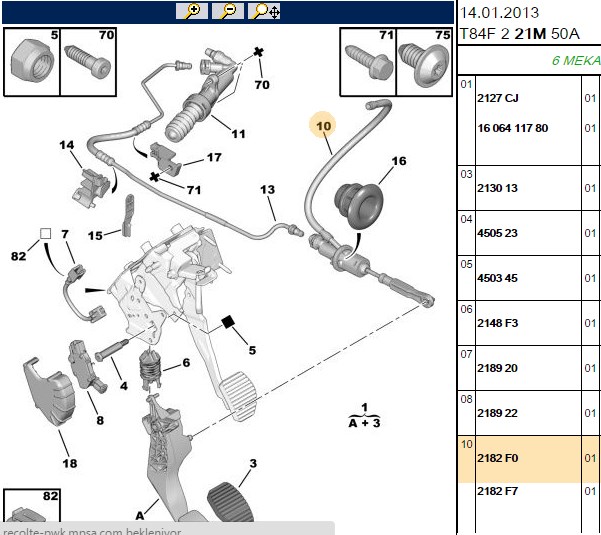Select part number 2182 F0 row
Viewport: 601px width, 535px height.
pos(529,458)
